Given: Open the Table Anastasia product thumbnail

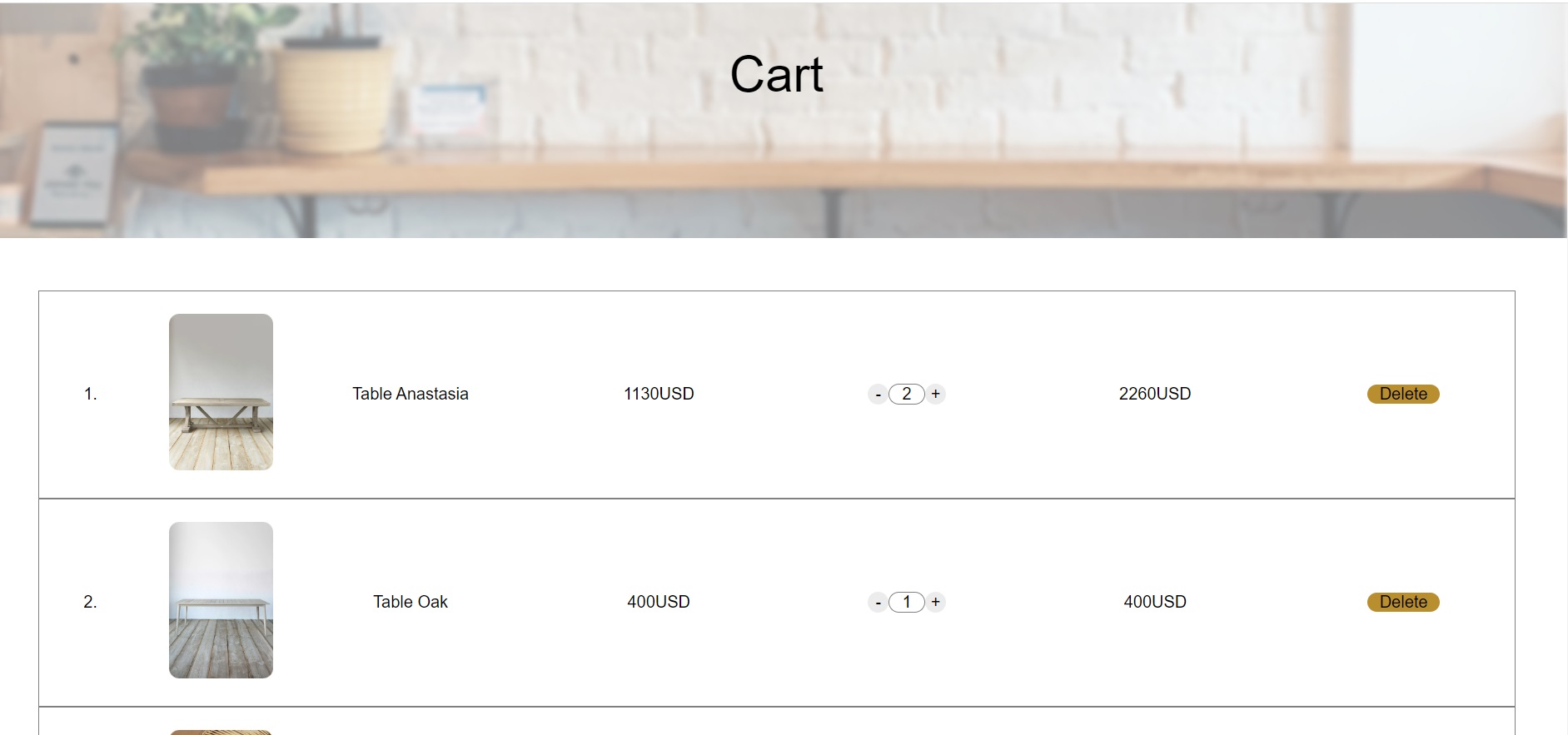Looking at the screenshot, I should click(221, 392).
